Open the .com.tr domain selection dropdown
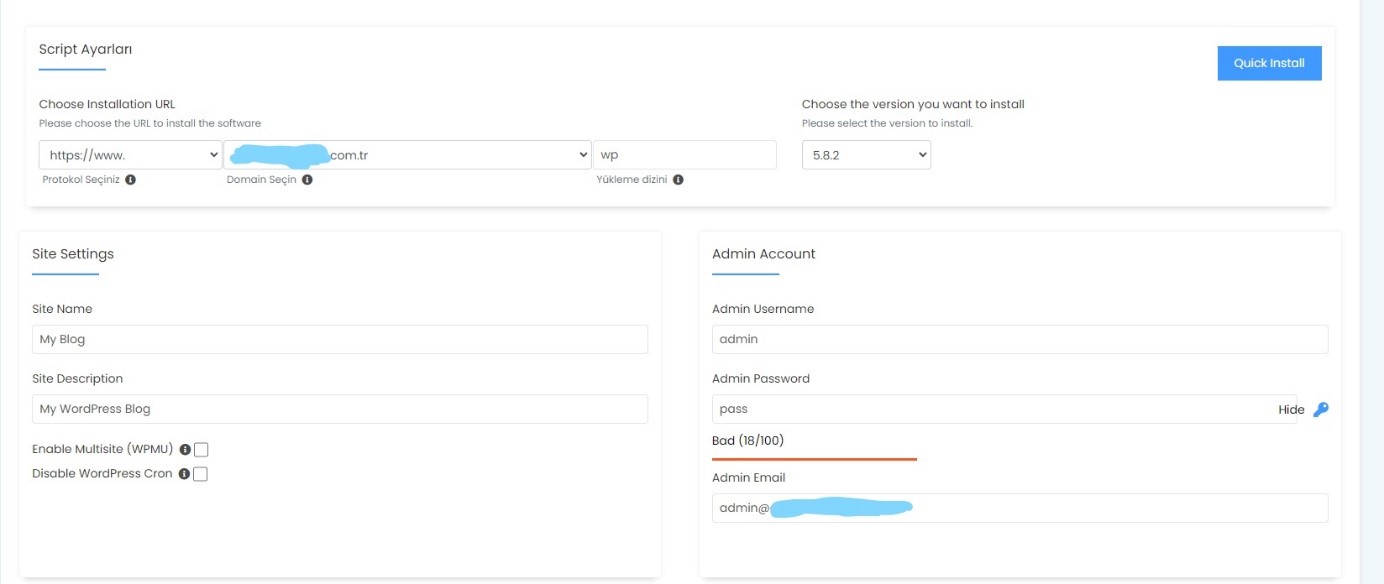Image resolution: width=1384 pixels, height=584 pixels. tap(408, 155)
